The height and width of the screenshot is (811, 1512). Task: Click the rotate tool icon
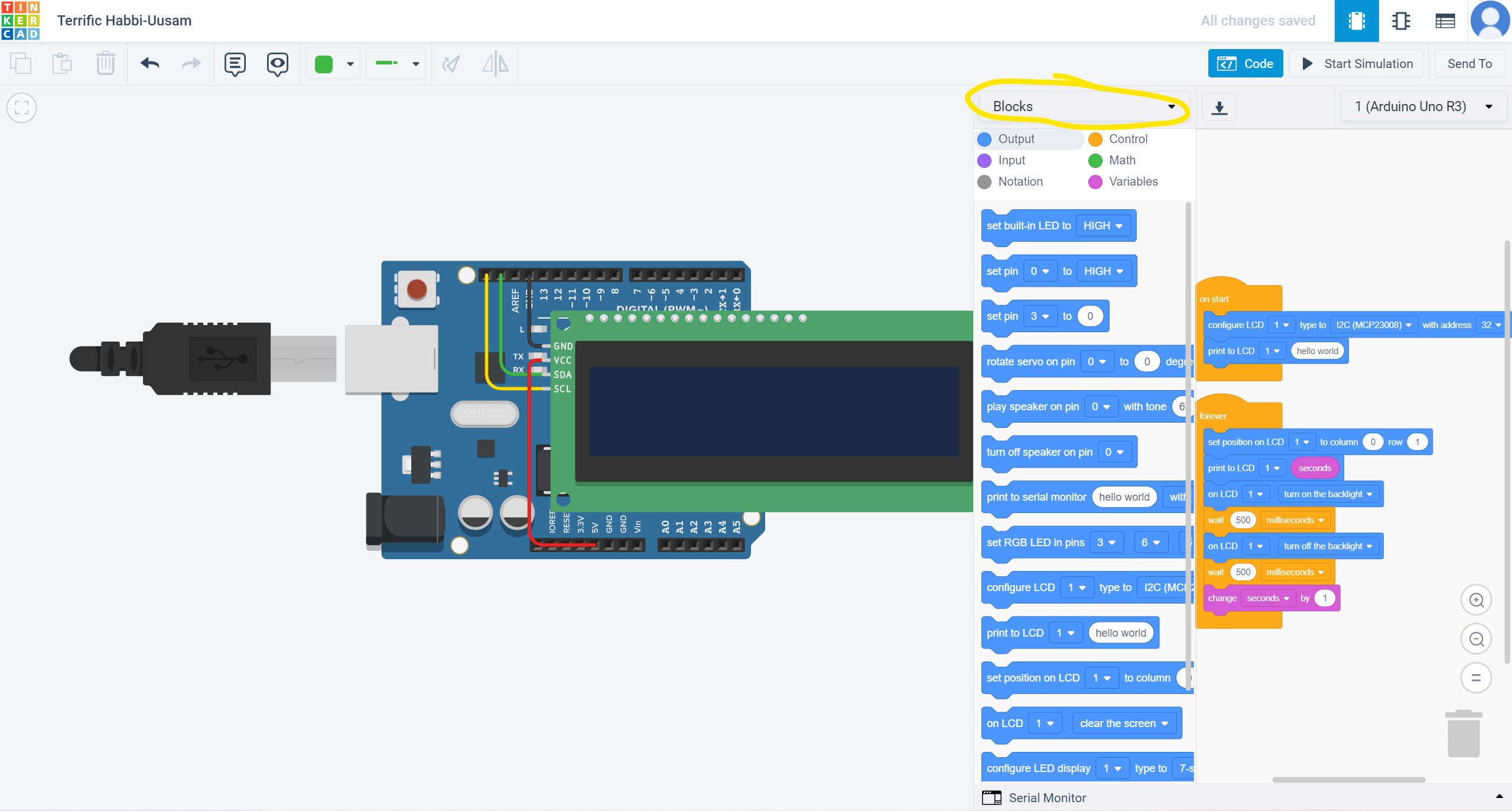tap(452, 63)
